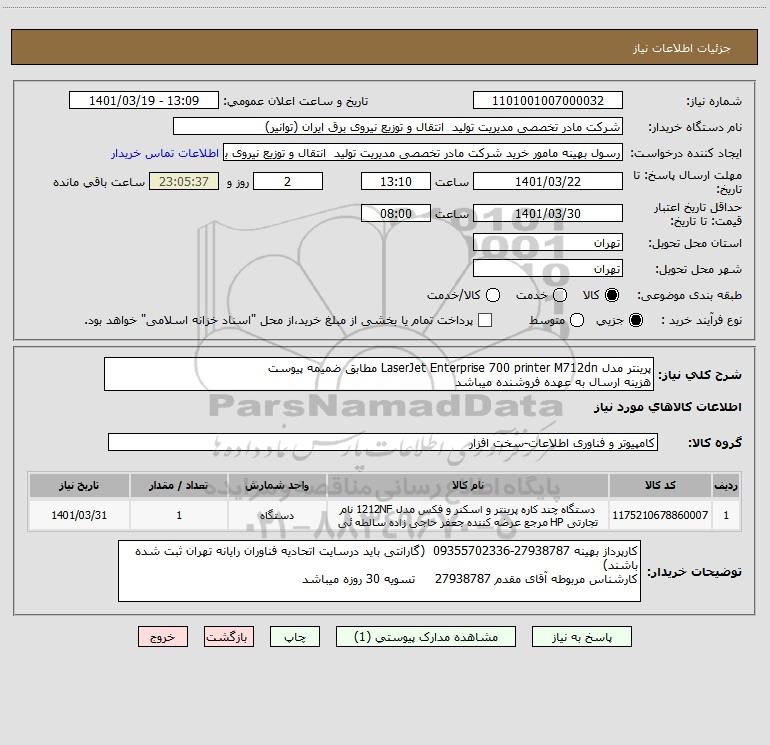Click the تعداد / مقدار column header

click(x=179, y=485)
